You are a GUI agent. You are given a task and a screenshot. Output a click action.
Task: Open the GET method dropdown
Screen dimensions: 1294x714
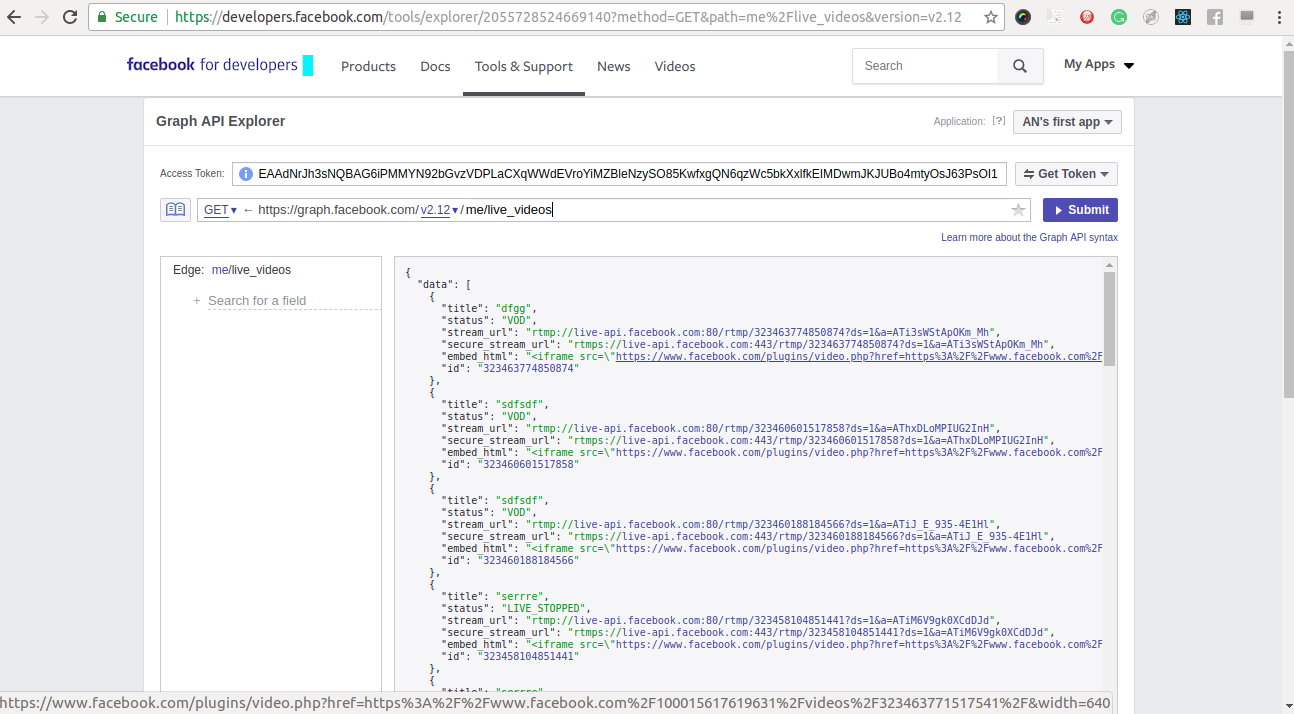[x=220, y=210]
